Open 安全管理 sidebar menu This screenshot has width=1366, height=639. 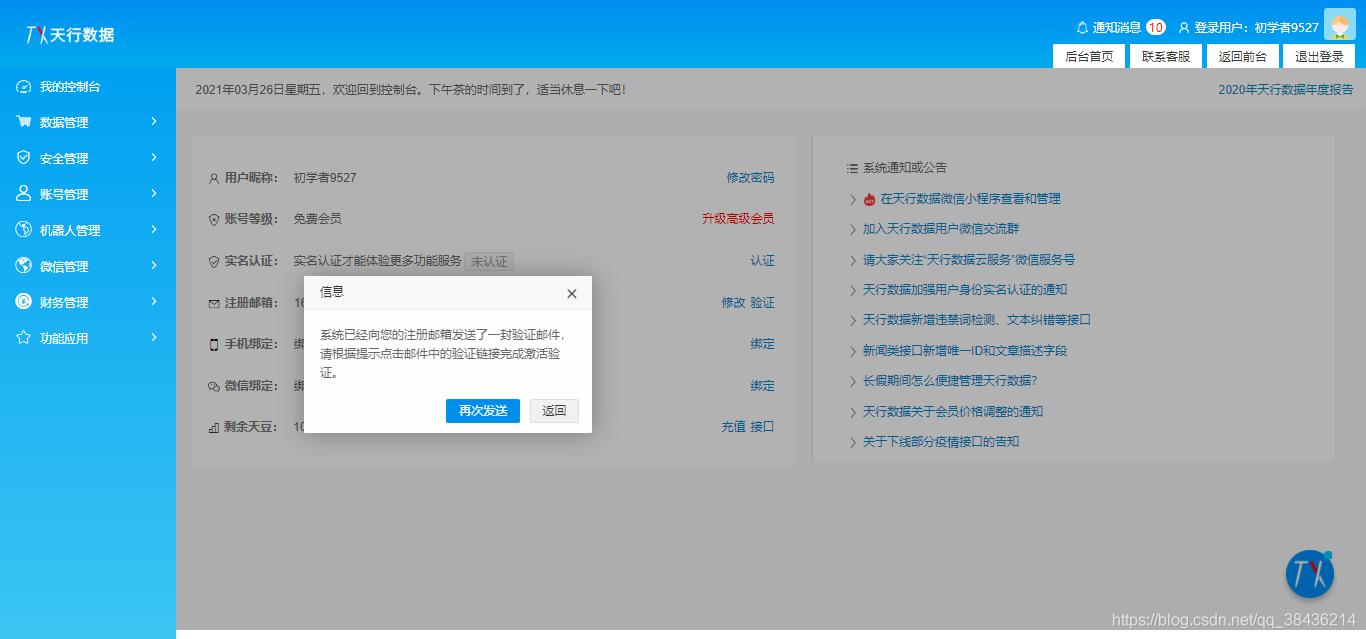[x=88, y=158]
